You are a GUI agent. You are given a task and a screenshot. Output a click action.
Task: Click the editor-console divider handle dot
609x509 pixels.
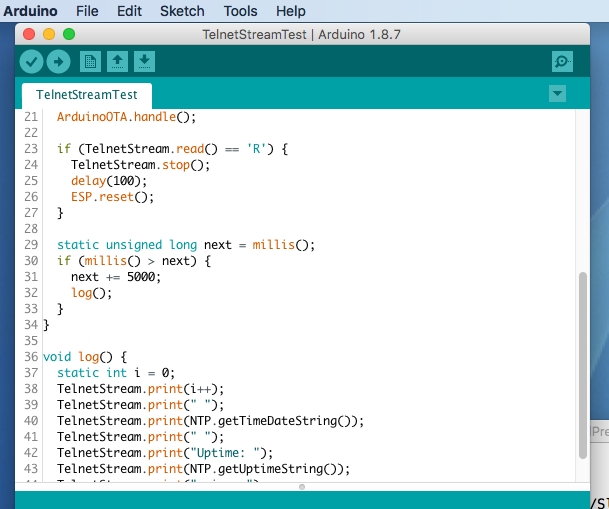[301, 487]
